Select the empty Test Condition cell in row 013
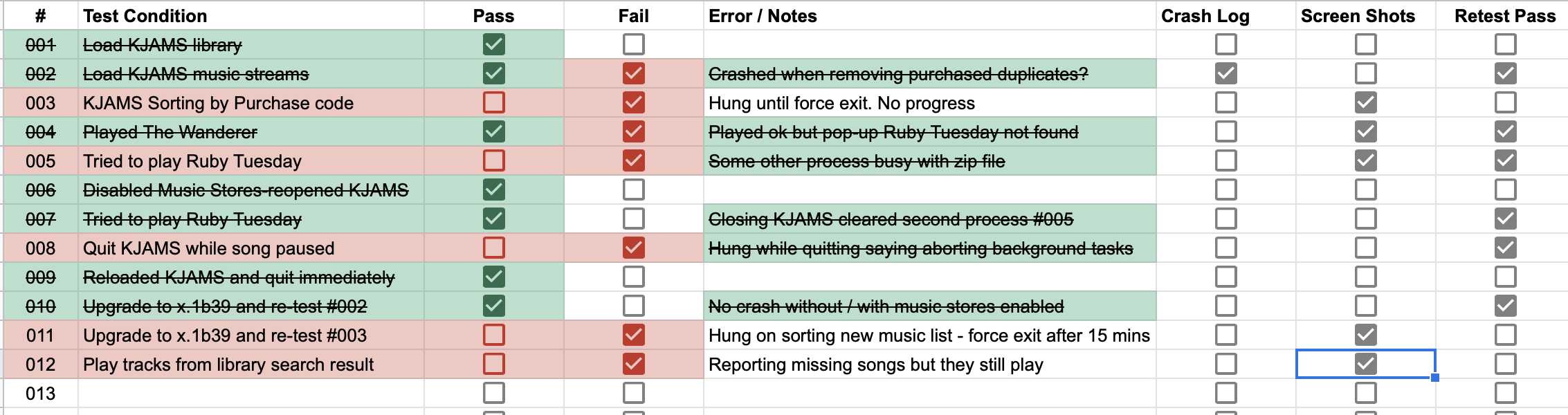Viewport: 1568px width, 415px height. (250, 394)
